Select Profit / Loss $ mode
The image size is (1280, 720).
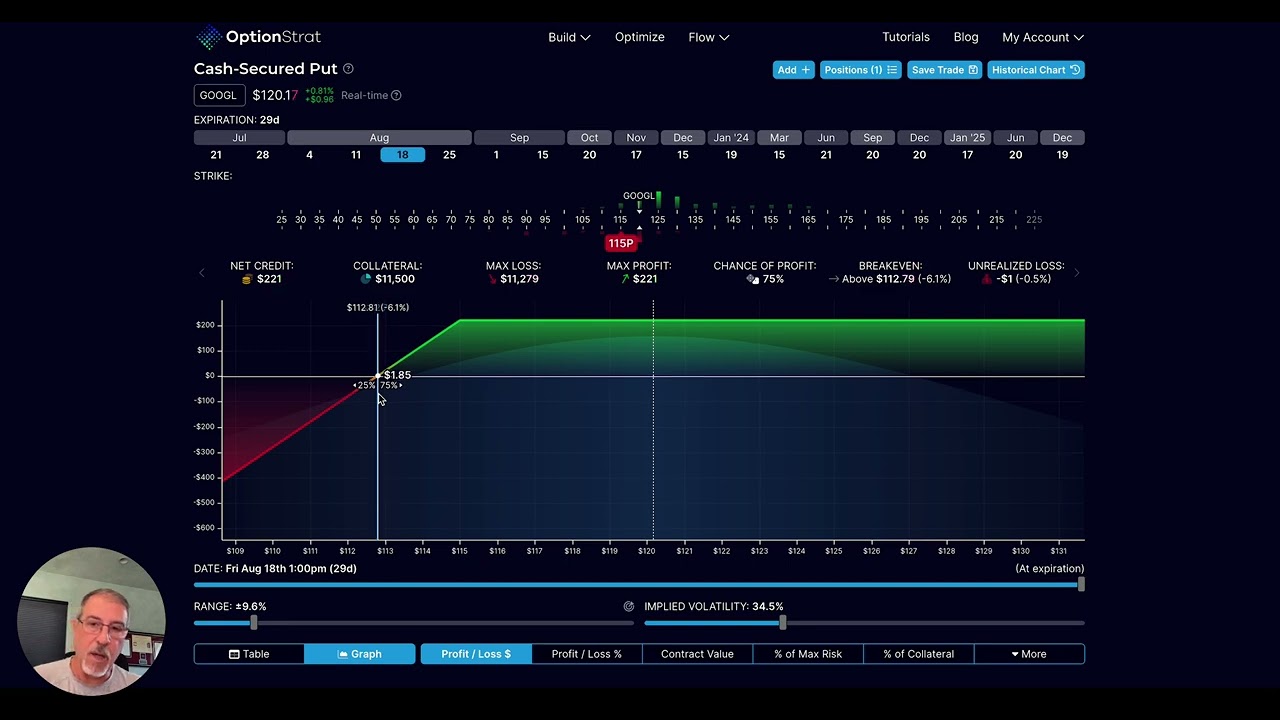tap(476, 654)
